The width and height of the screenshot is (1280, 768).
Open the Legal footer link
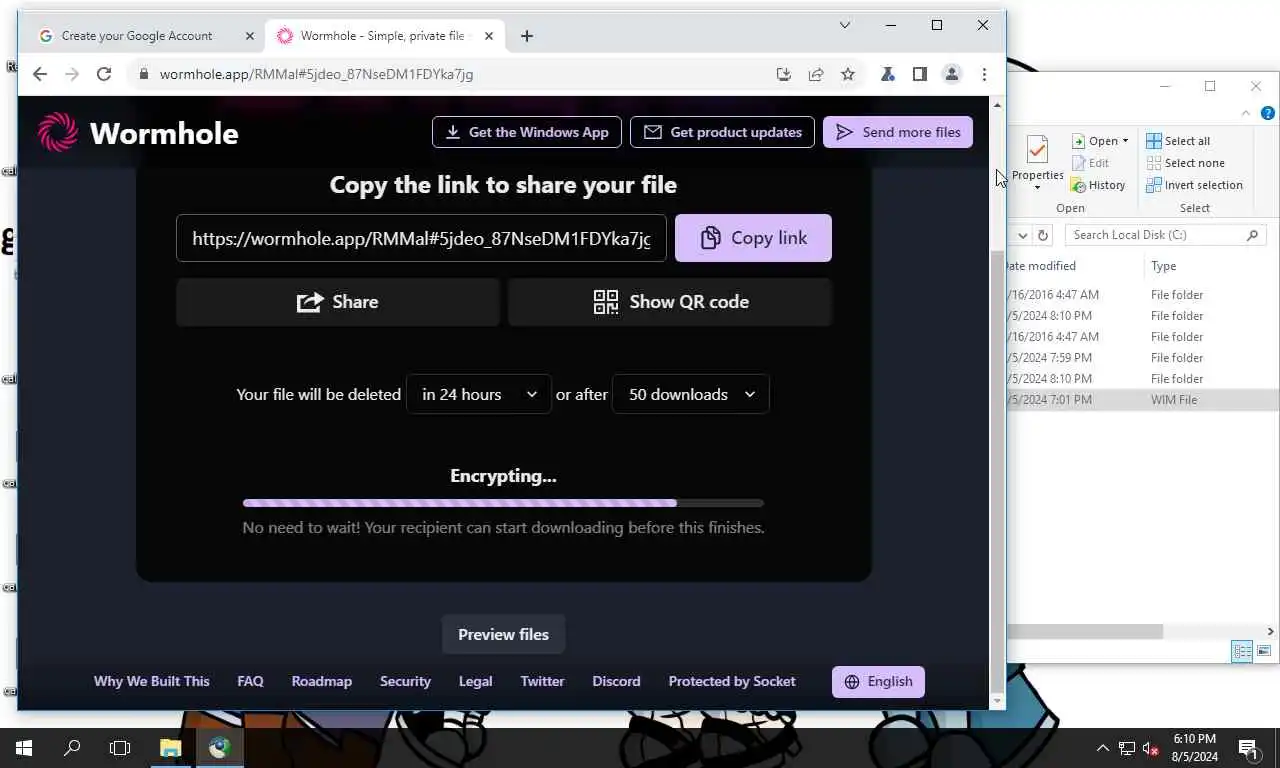[475, 681]
